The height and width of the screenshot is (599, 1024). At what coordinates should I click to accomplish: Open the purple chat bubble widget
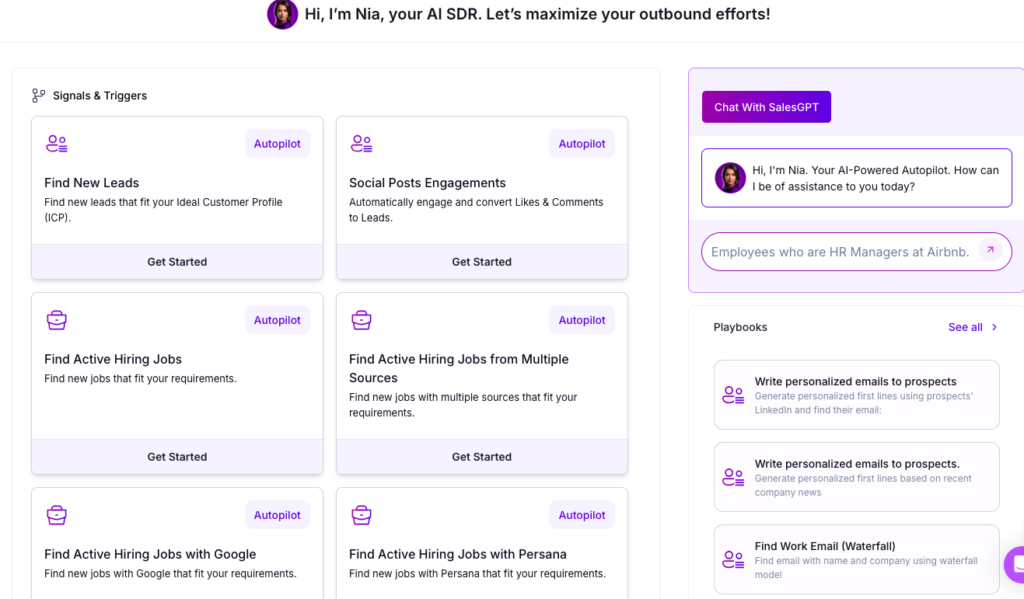coord(1015,565)
